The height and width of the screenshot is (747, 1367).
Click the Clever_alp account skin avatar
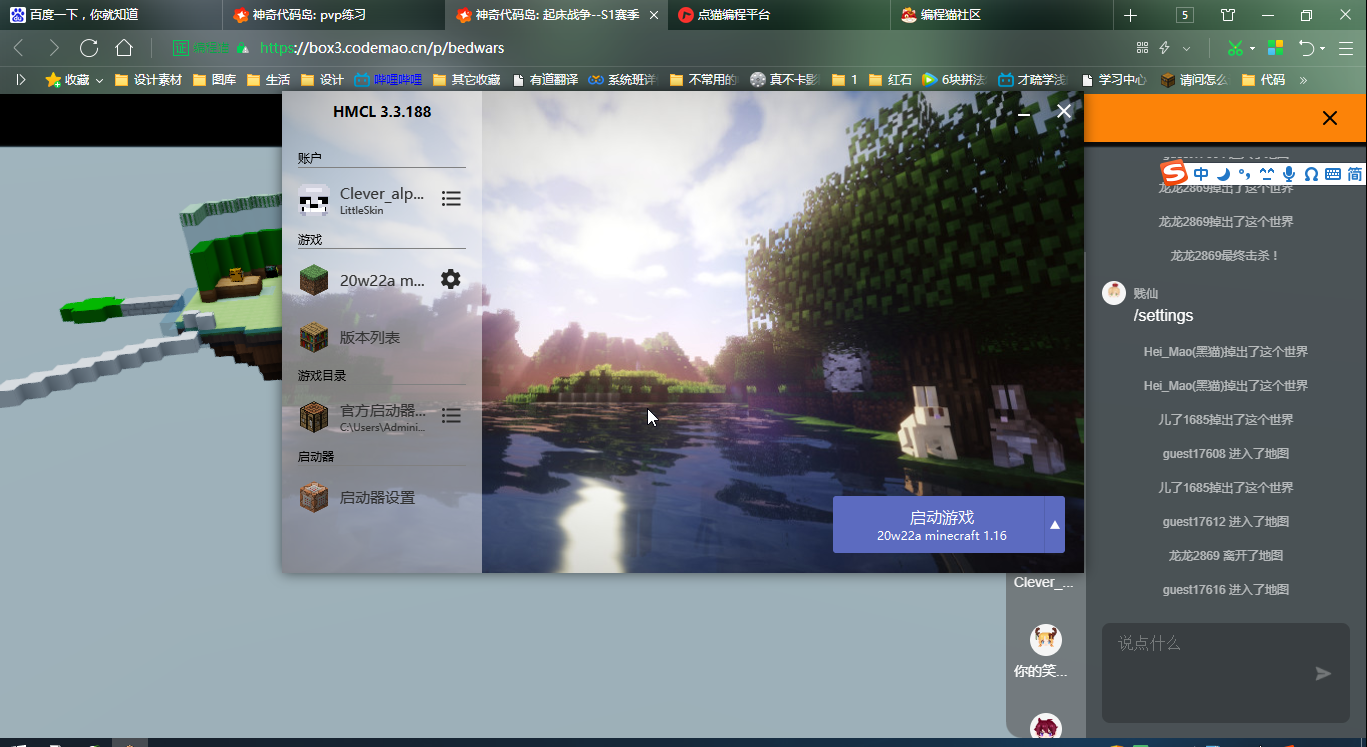click(314, 200)
